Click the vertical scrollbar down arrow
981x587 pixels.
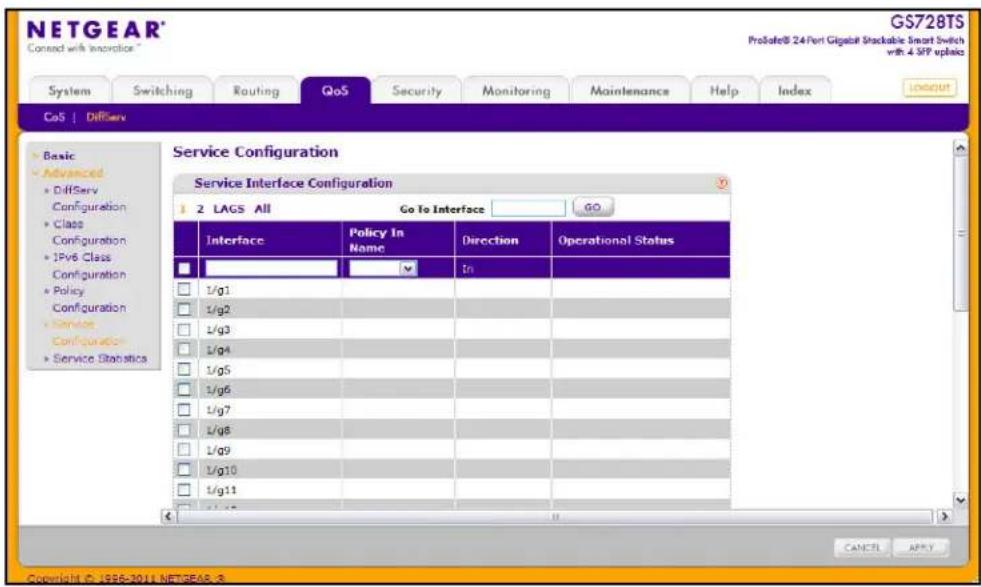(960, 499)
